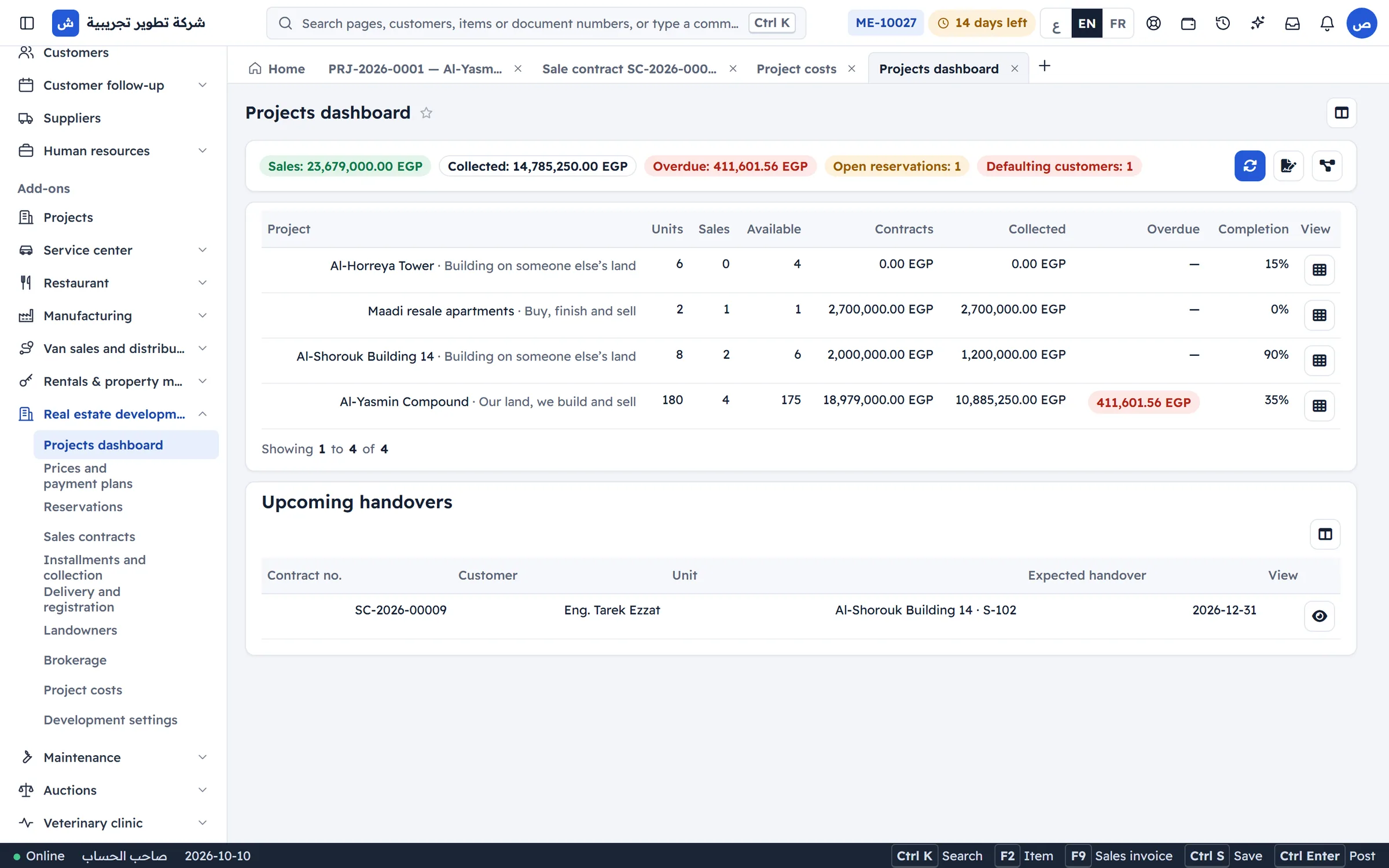1389x868 pixels.
Task: Open the notifications bell icon
Action: click(x=1326, y=23)
